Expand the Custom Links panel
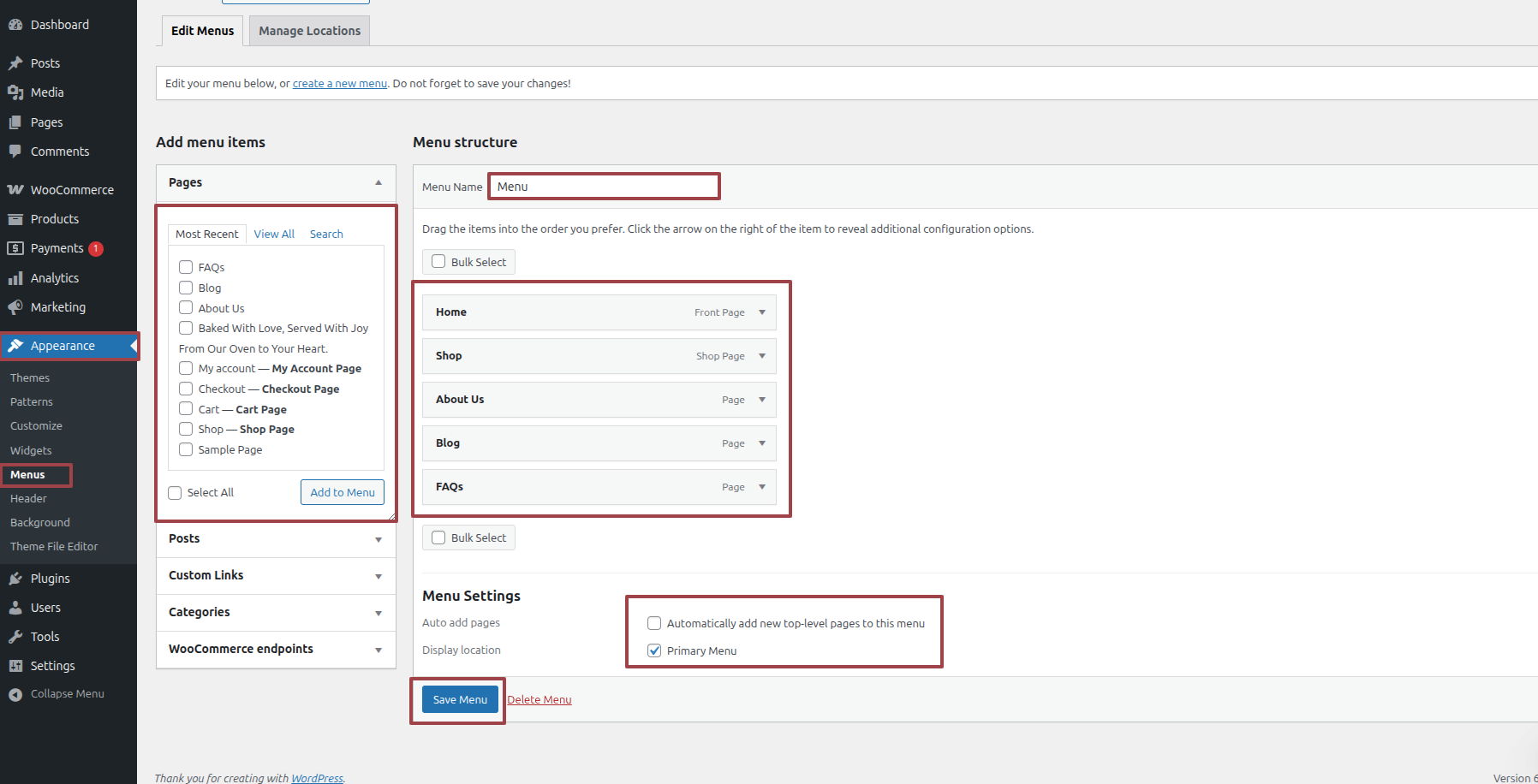 click(379, 576)
